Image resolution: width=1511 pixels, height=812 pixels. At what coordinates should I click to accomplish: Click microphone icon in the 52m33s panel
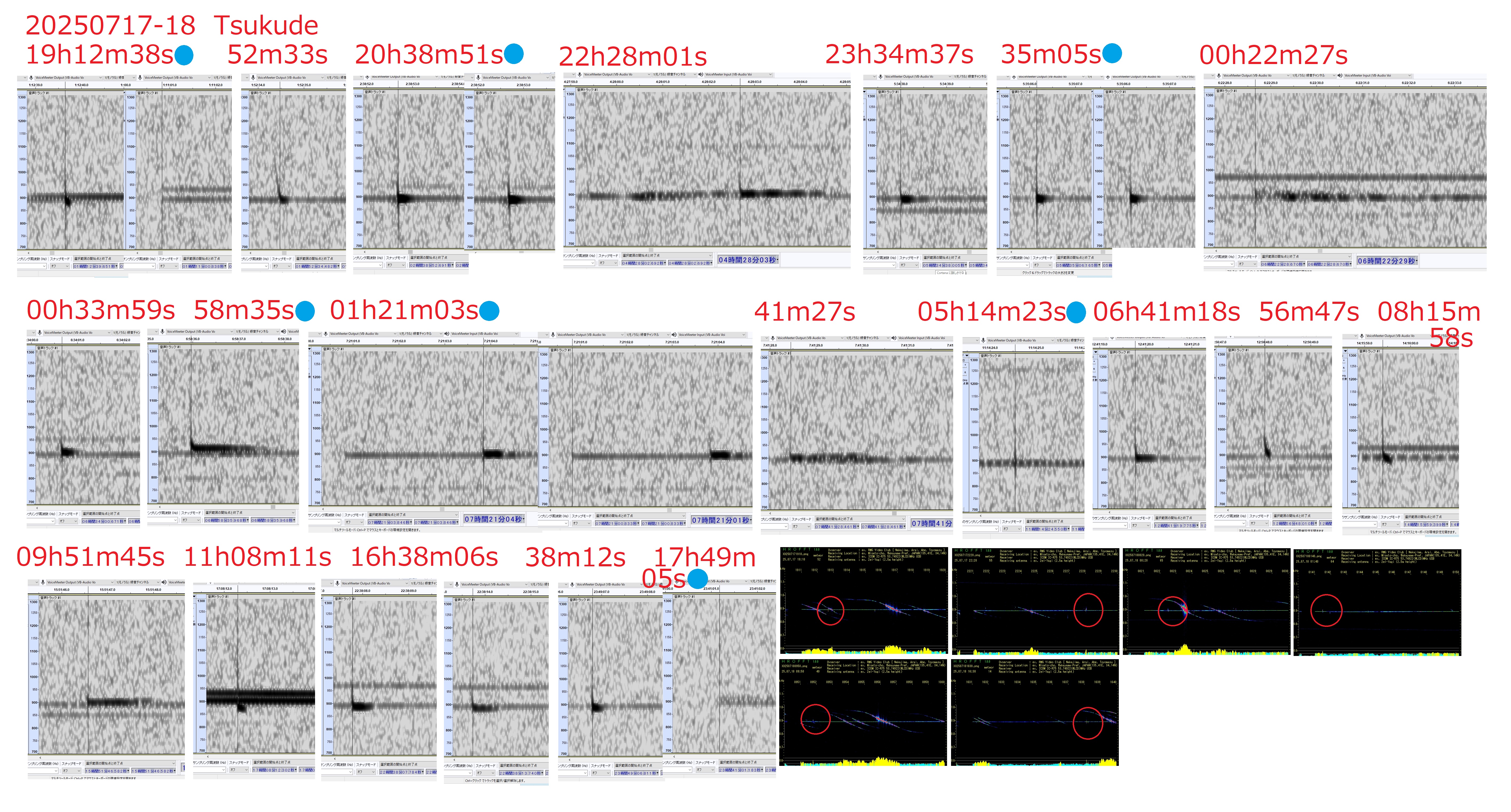[253, 77]
